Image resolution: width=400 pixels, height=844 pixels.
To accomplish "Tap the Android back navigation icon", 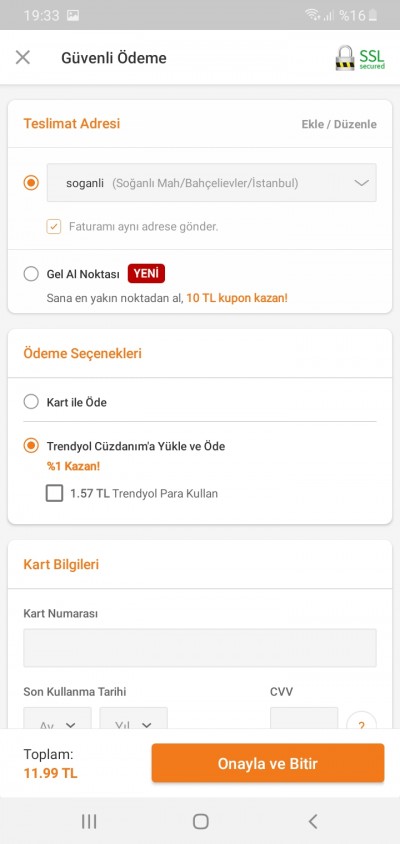I will (x=312, y=821).
